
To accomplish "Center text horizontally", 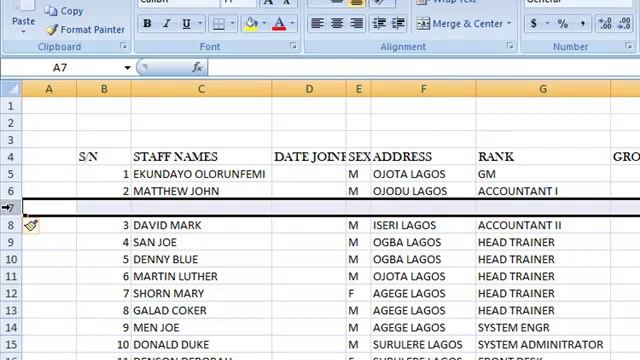I will (337, 24).
